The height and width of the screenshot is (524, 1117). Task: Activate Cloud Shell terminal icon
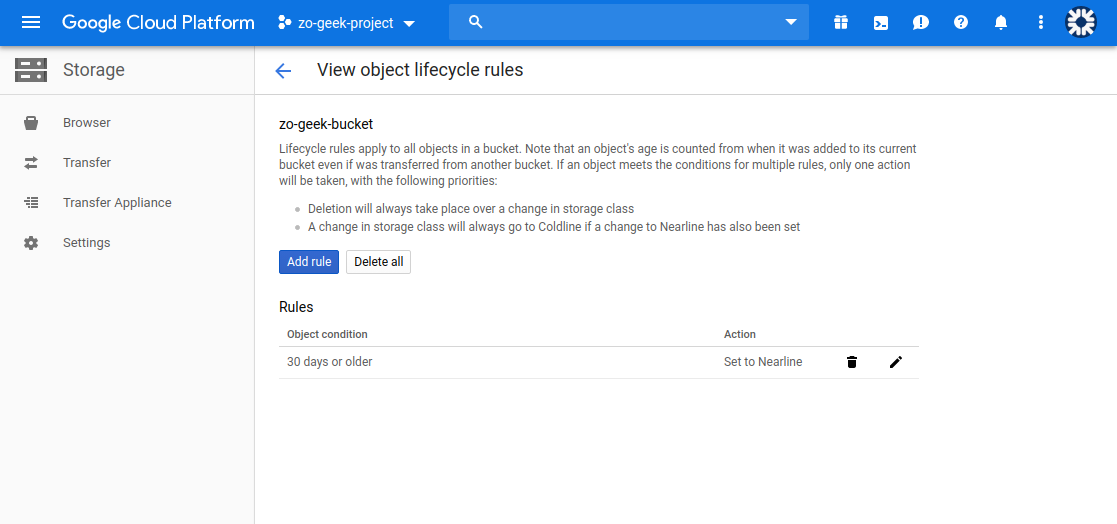(x=880, y=23)
